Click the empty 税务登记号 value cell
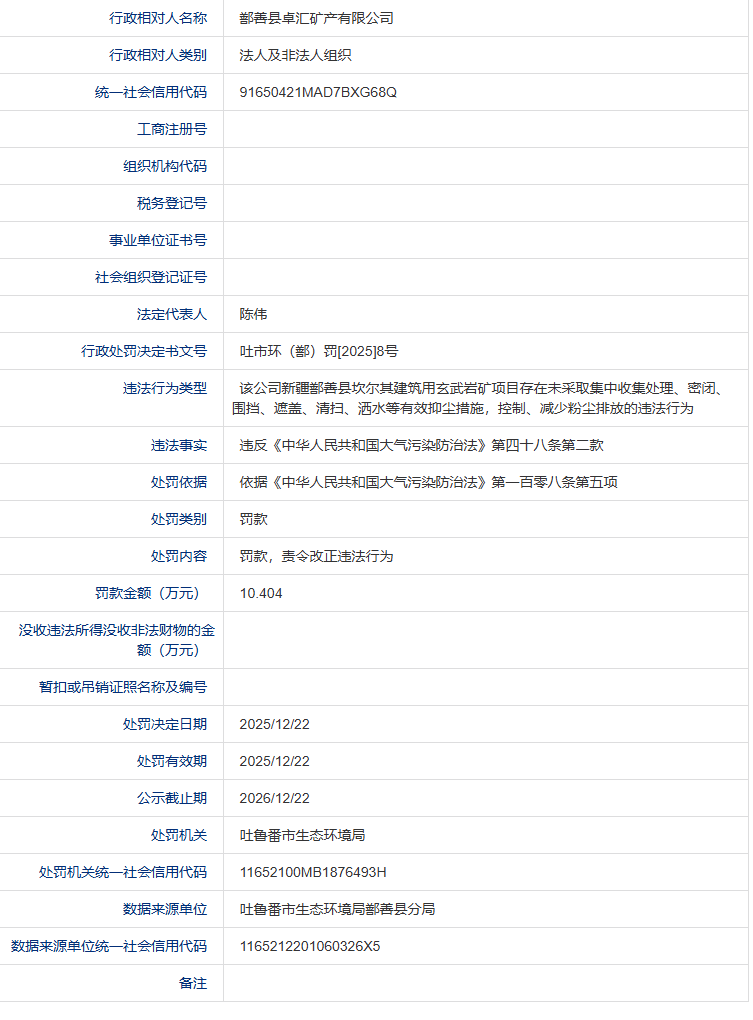 (x=485, y=203)
